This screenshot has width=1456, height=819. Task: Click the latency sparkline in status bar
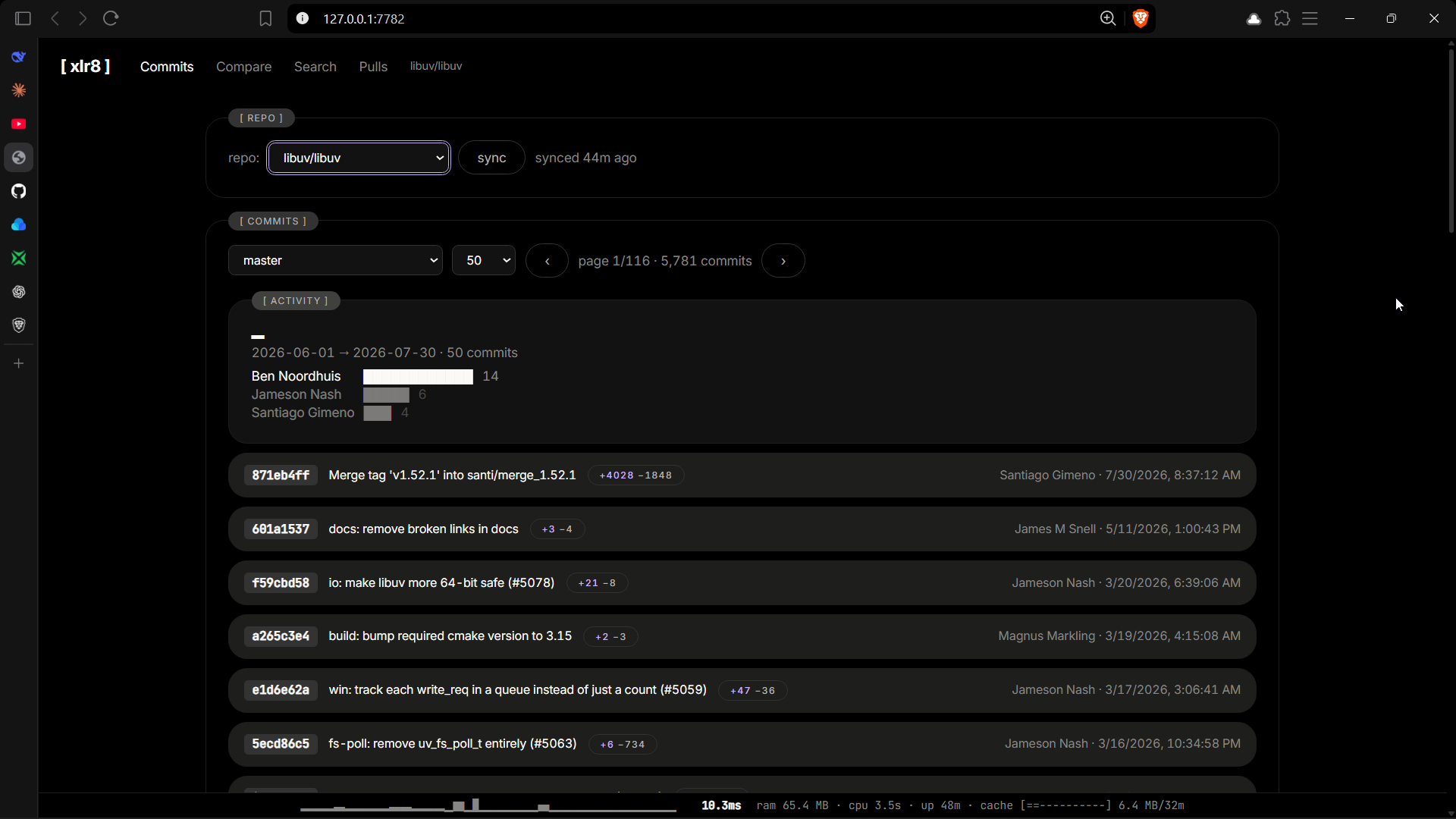click(x=488, y=805)
